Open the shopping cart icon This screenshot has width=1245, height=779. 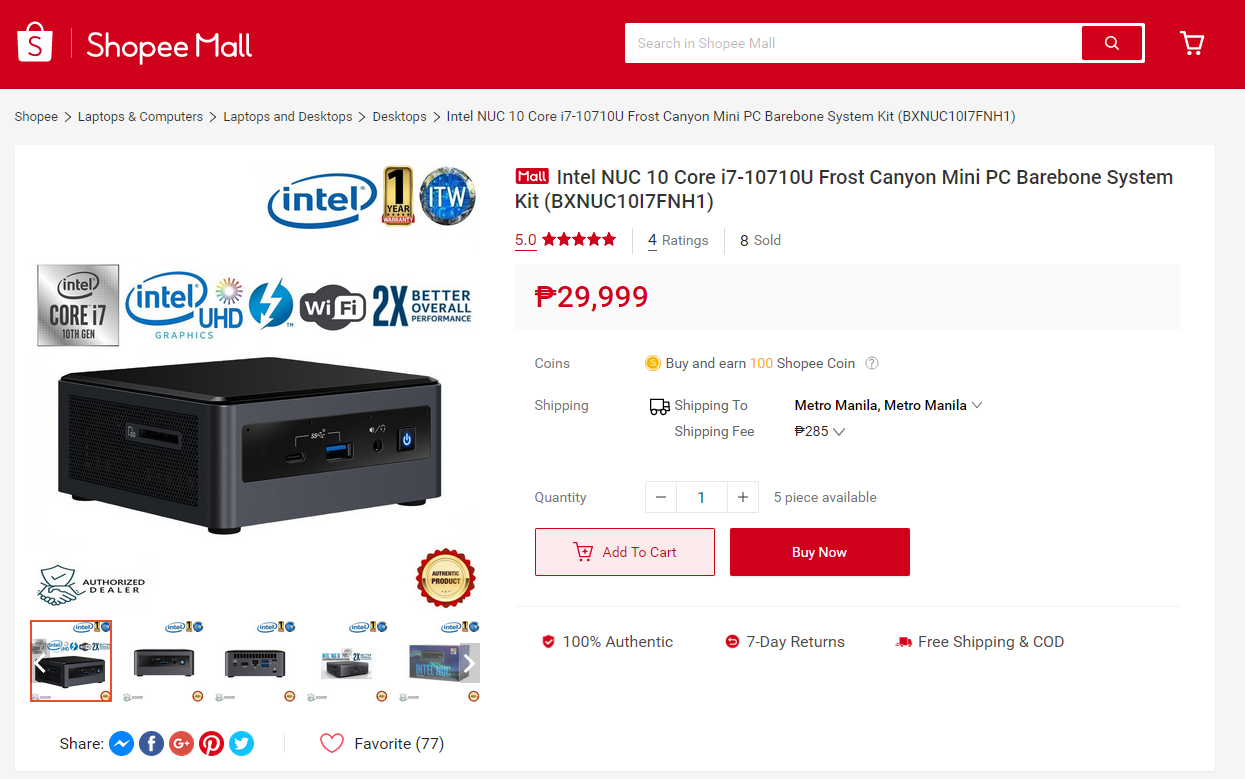coord(1191,43)
